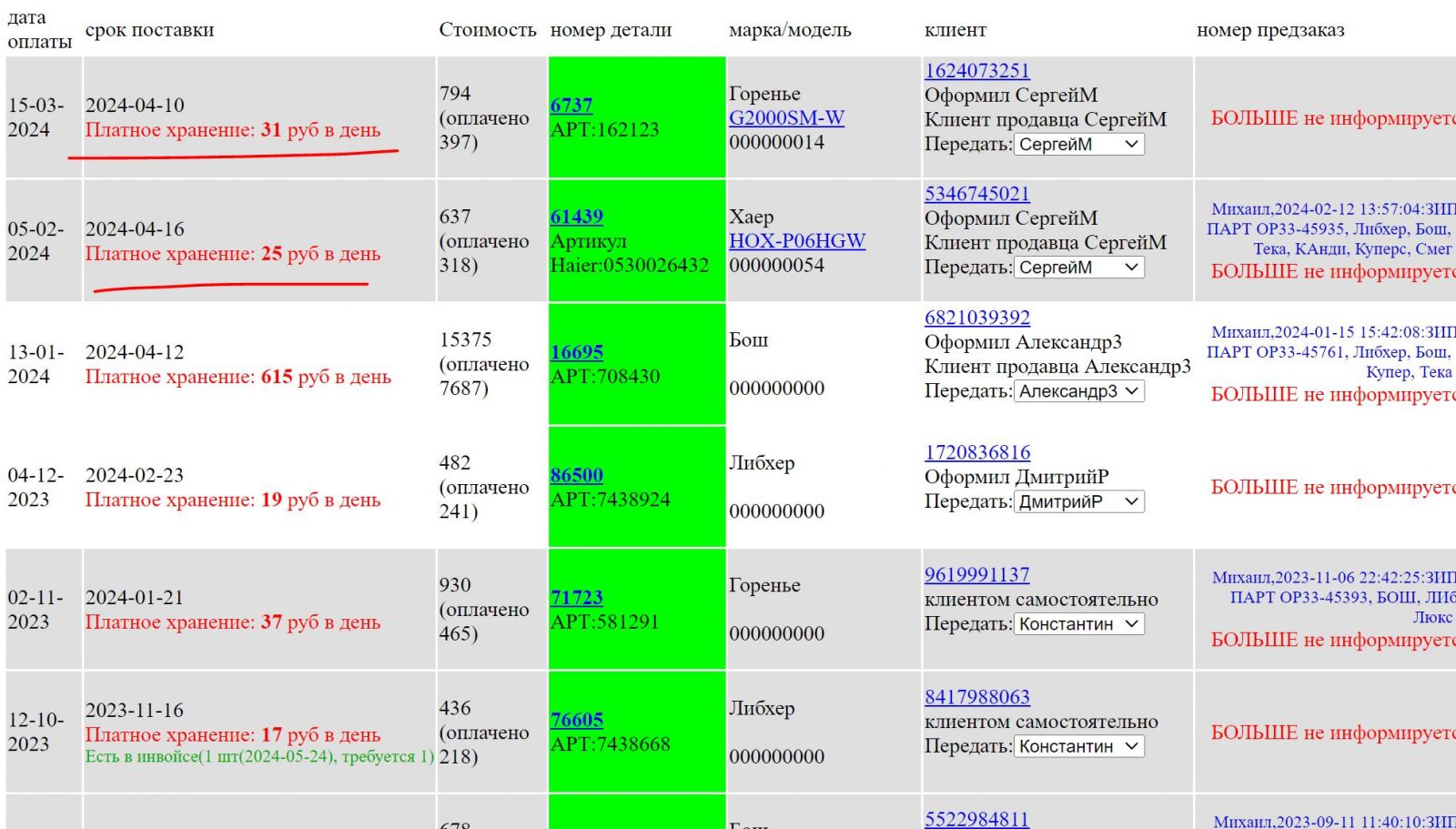The width and height of the screenshot is (1456, 829).
Task: Open client link 5346745021
Action: [976, 194]
